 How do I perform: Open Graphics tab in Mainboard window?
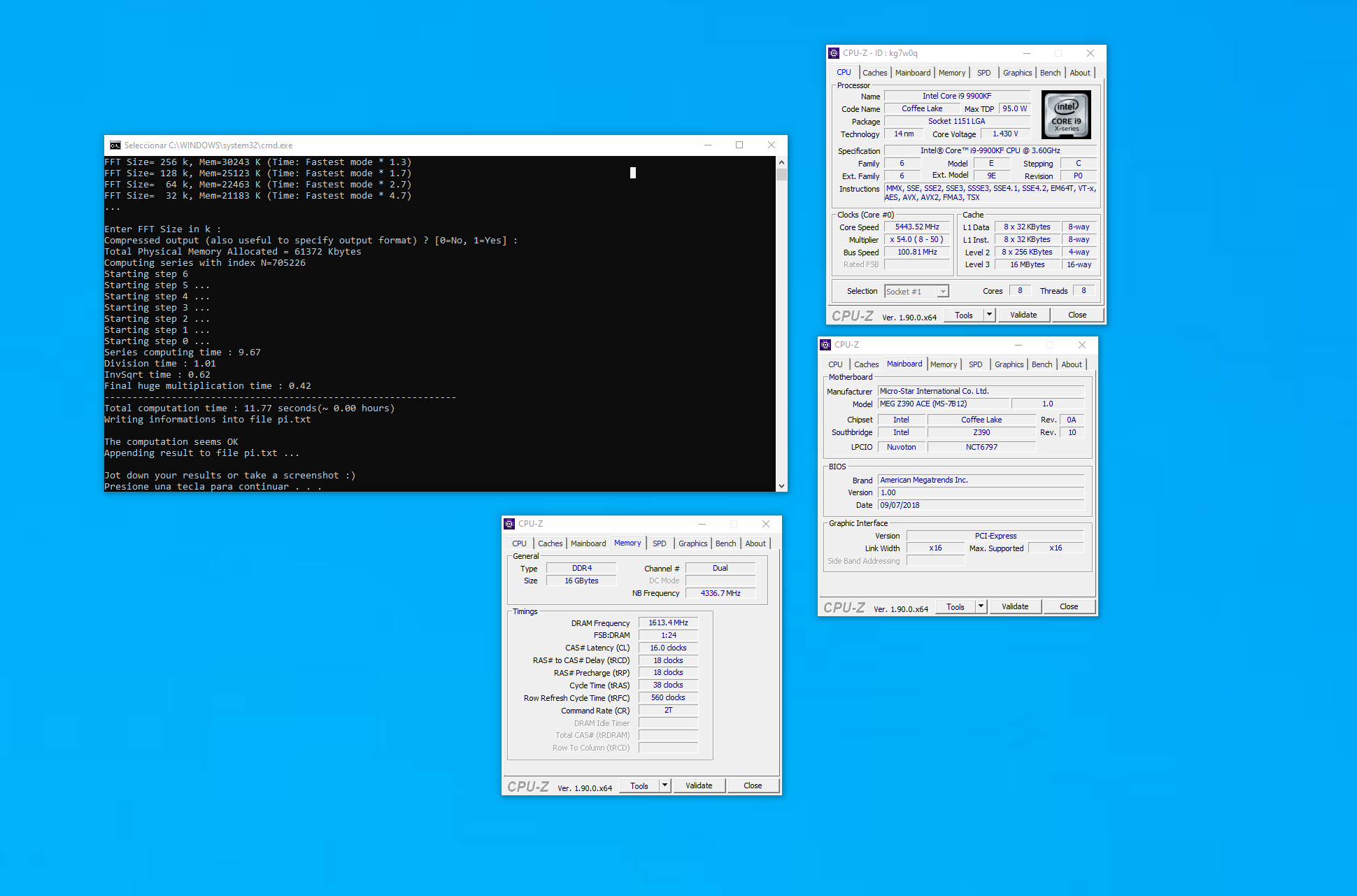(x=1009, y=364)
